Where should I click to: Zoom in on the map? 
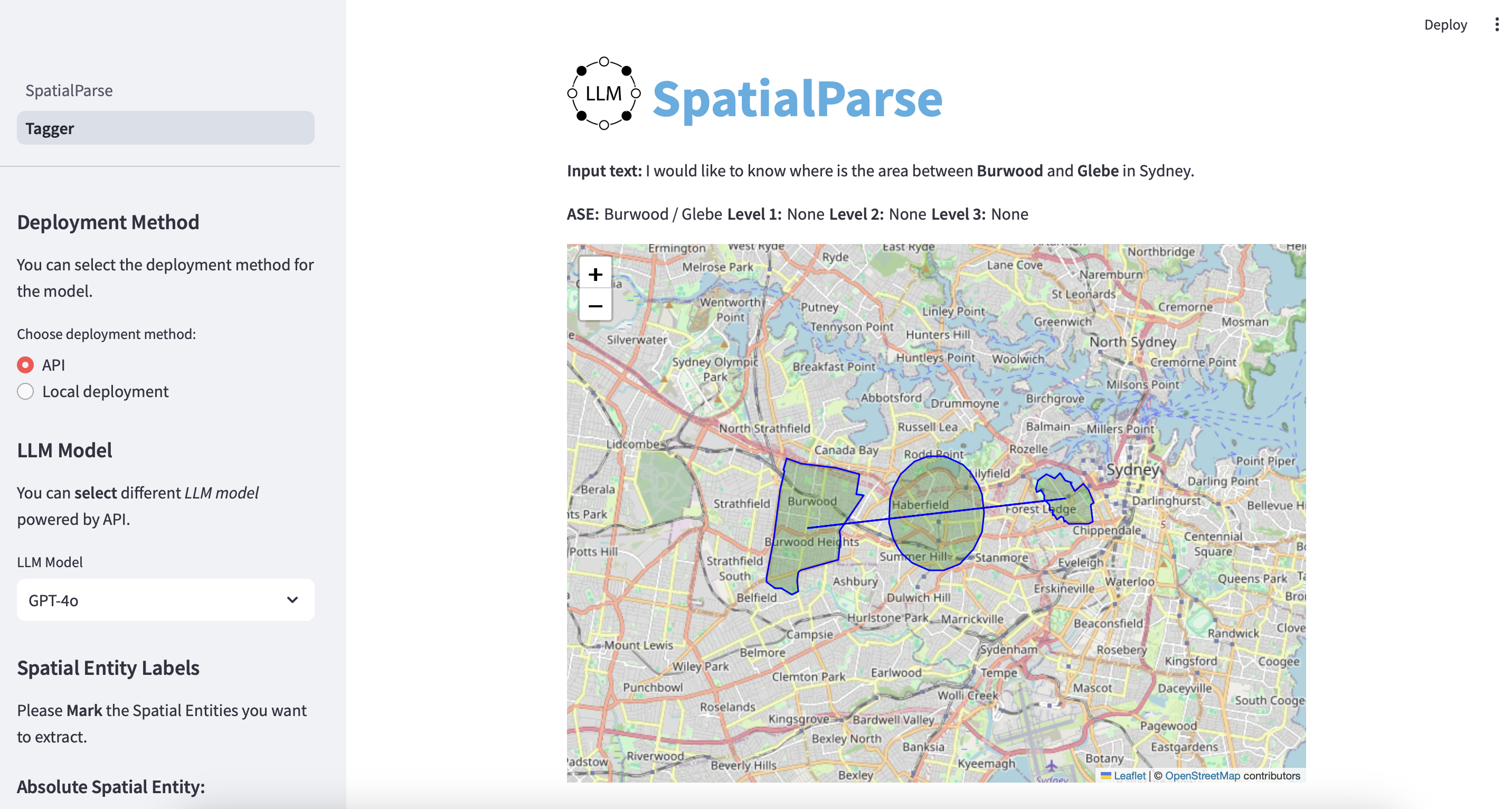[x=595, y=274]
